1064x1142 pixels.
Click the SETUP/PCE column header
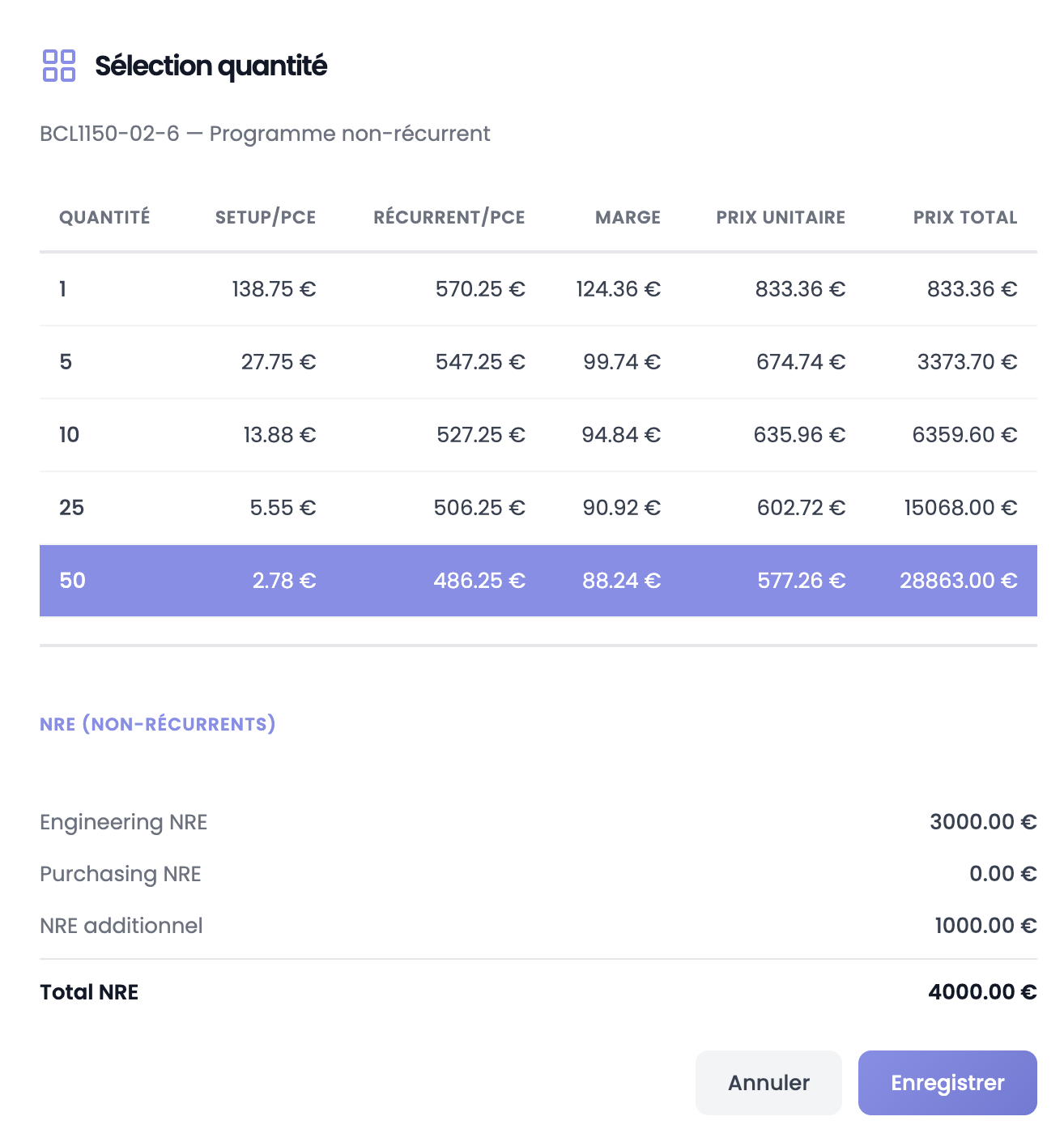coord(266,217)
